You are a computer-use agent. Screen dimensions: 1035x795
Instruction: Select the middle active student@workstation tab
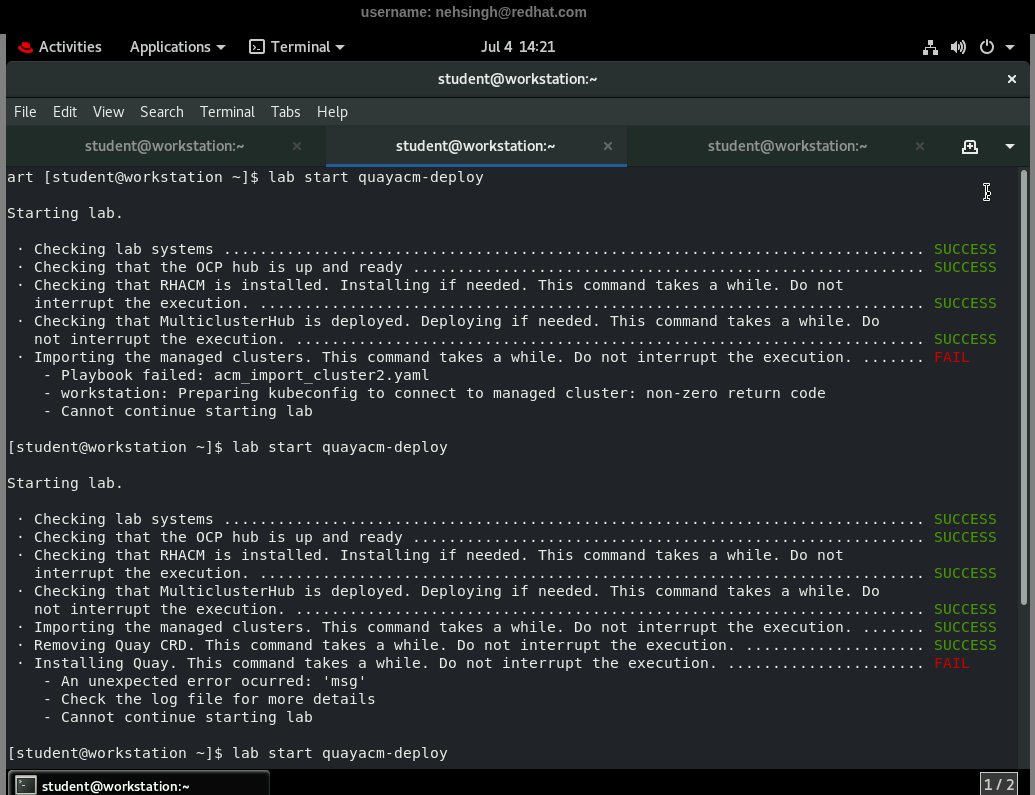(x=475, y=146)
